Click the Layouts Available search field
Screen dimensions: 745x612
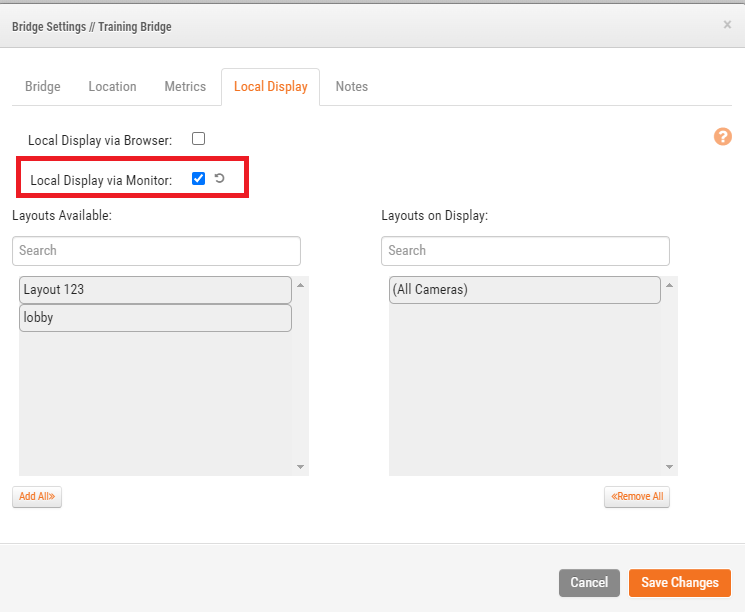pyautogui.click(x=156, y=251)
